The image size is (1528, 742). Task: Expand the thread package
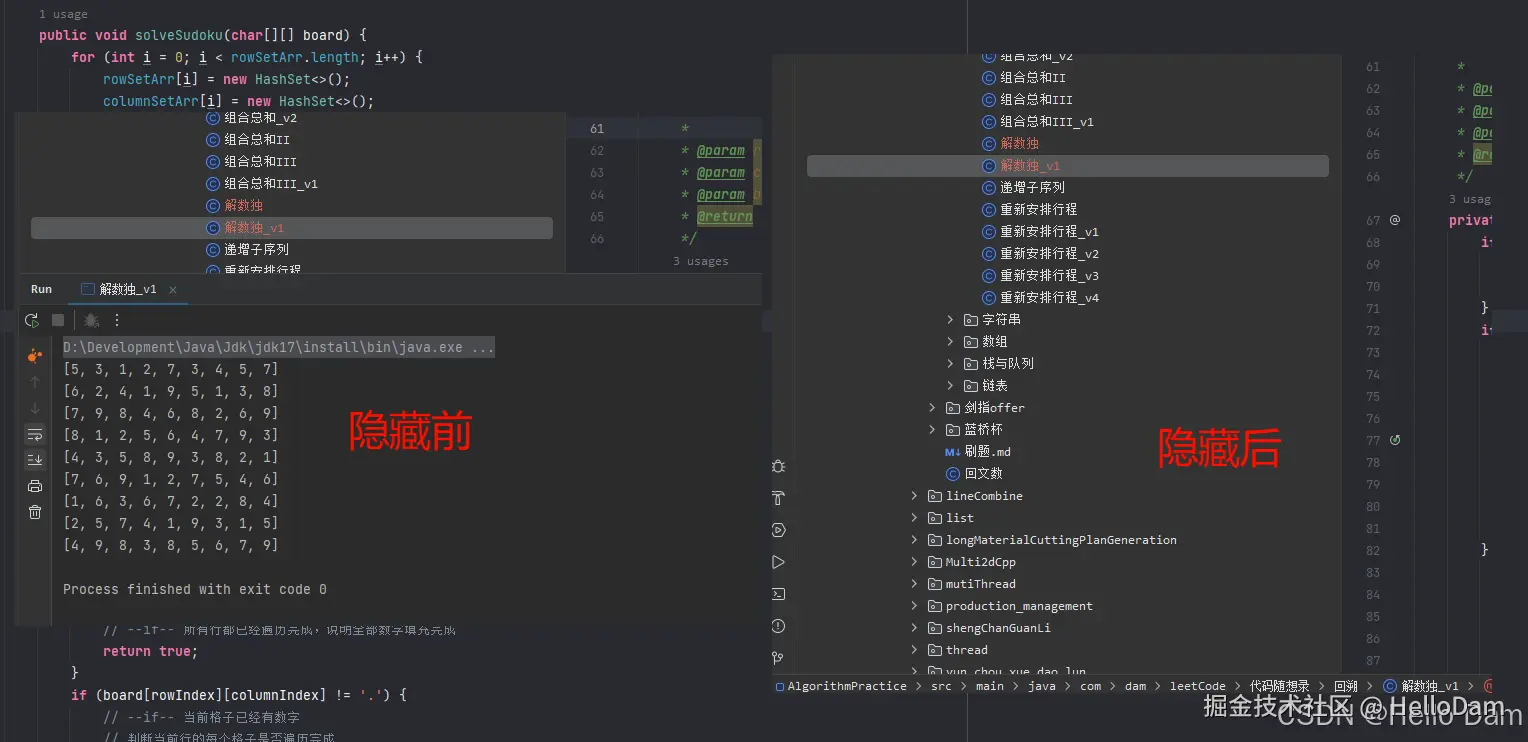coord(914,650)
